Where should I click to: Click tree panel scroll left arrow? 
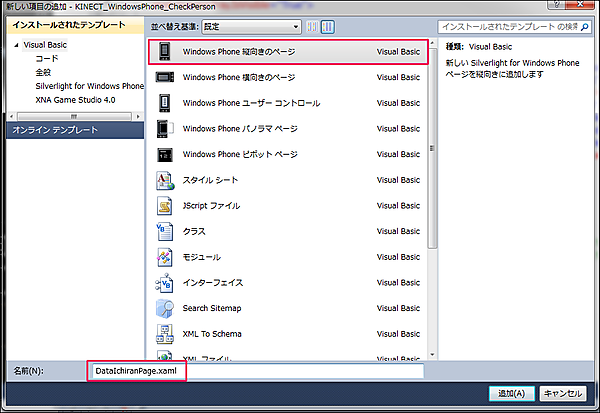click(x=11, y=116)
